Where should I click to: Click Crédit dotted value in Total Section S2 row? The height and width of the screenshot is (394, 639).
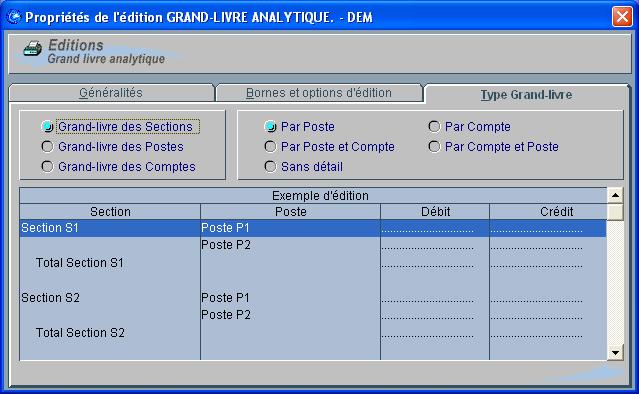tap(536, 335)
